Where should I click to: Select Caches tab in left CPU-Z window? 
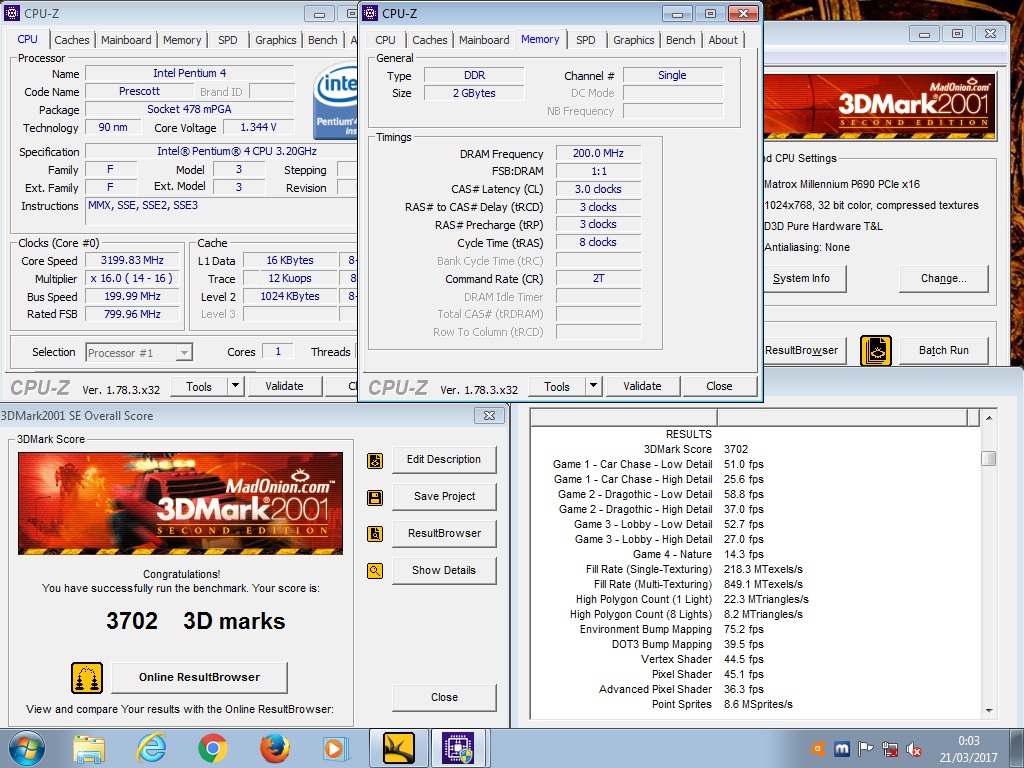point(72,40)
